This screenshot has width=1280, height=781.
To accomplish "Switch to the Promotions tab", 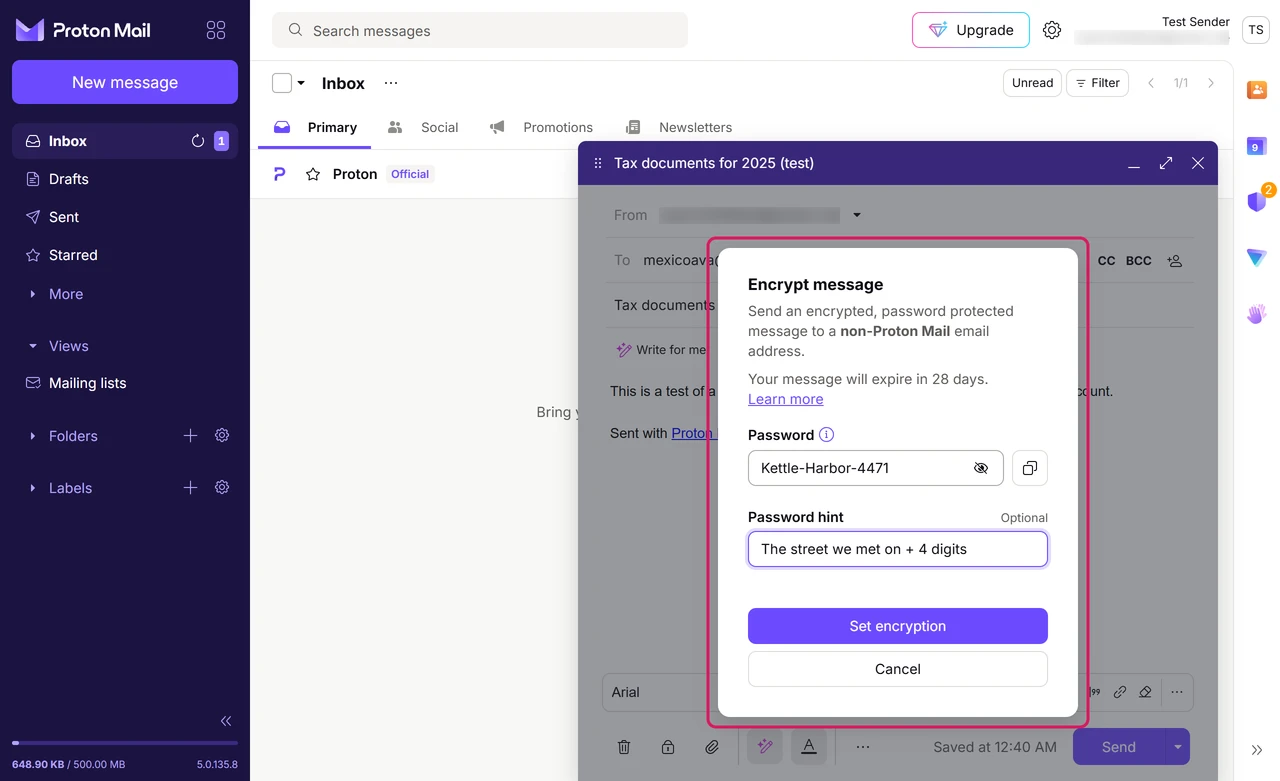I will [x=541, y=127].
